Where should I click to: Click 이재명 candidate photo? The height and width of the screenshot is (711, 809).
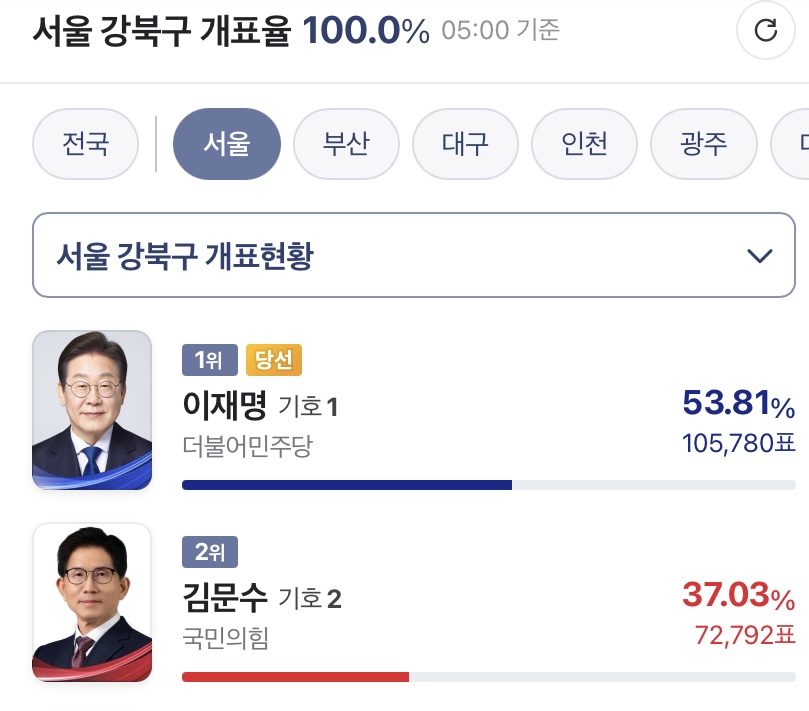pos(92,410)
